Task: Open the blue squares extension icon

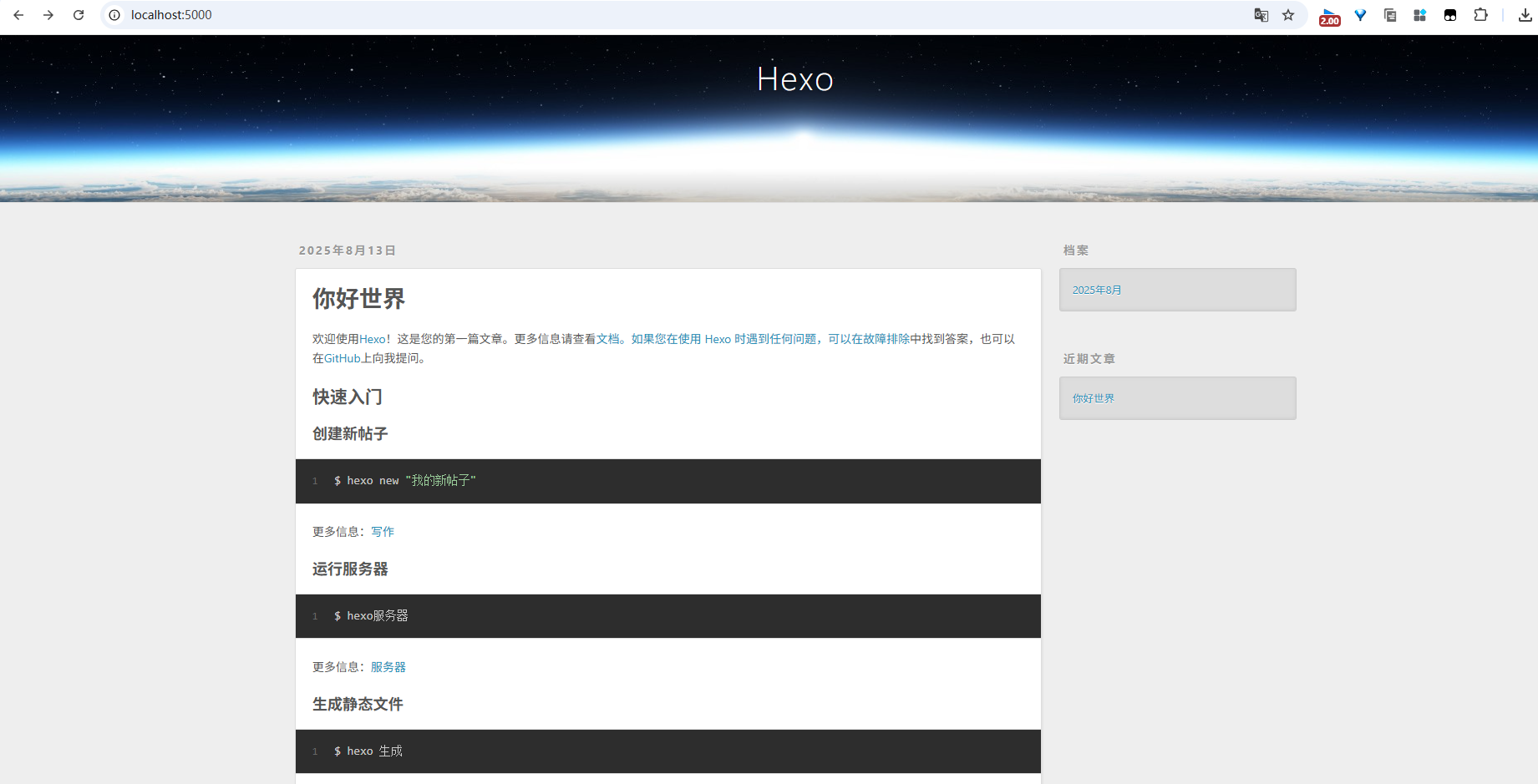Action: (x=1419, y=15)
